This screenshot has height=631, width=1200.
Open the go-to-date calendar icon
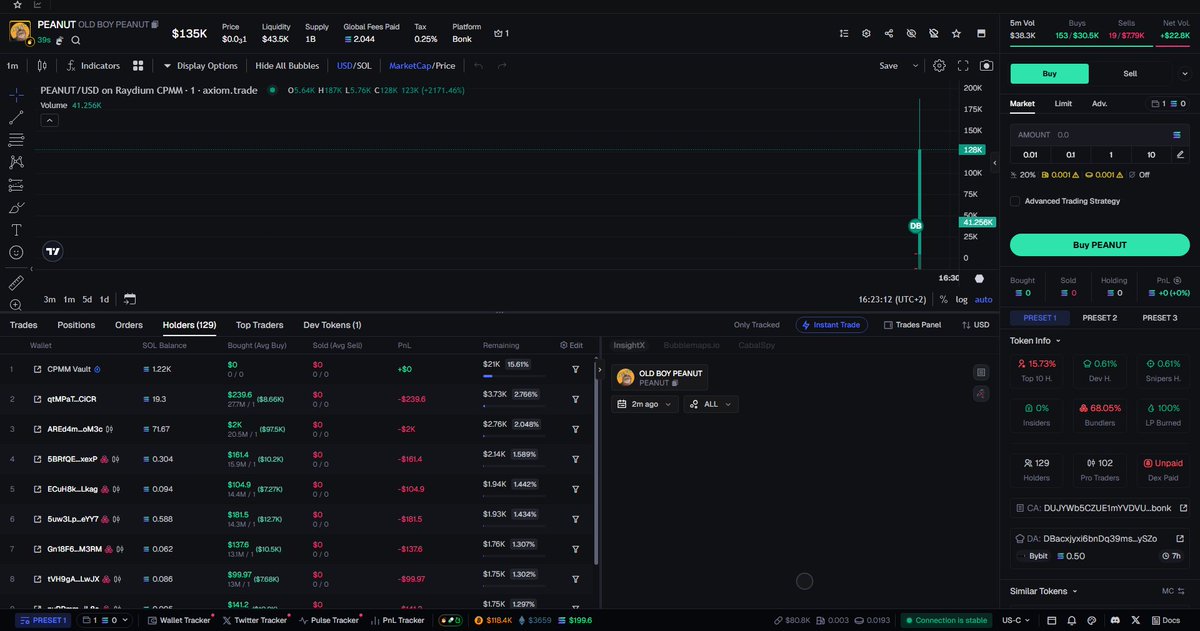130,299
